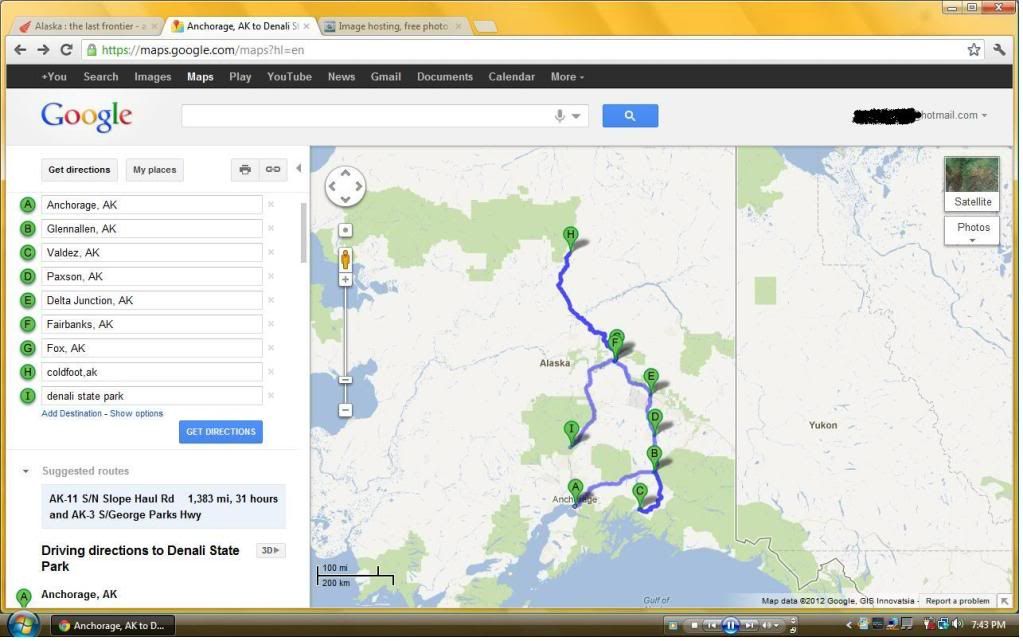Viewport: 1023px width, 641px height.
Task: Pause playback in the taskbar media player
Action: (730, 625)
